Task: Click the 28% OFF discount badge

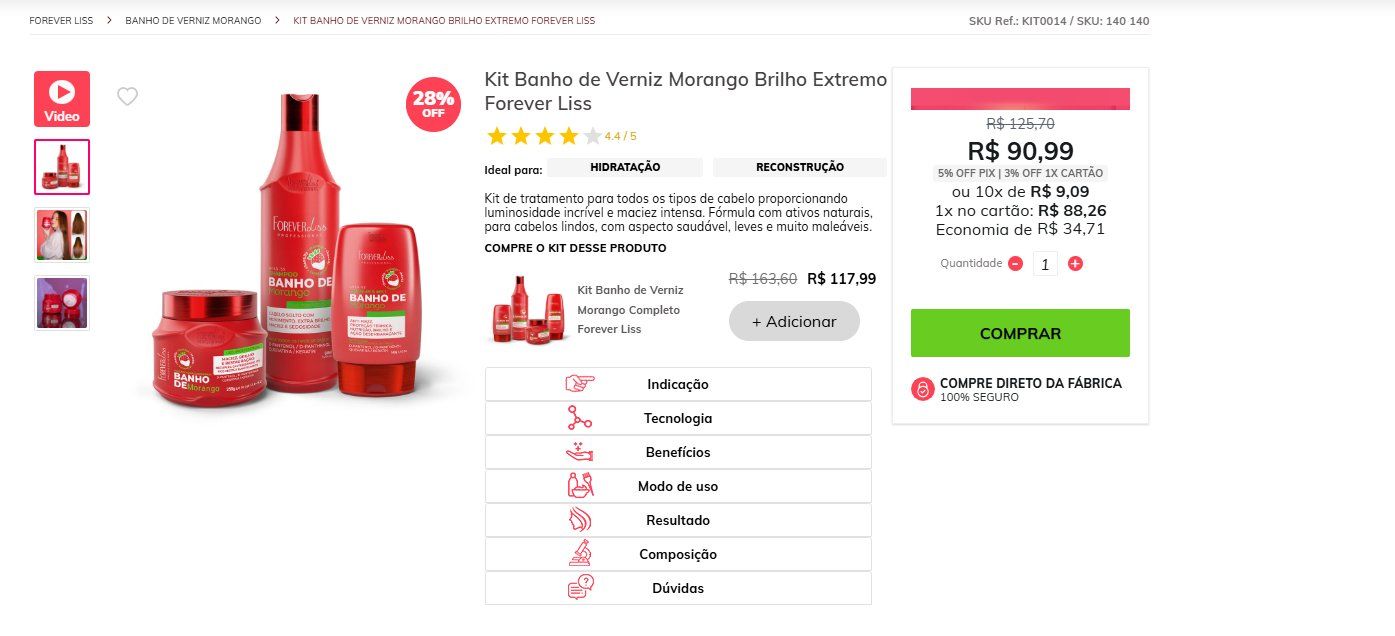Action: (433, 103)
